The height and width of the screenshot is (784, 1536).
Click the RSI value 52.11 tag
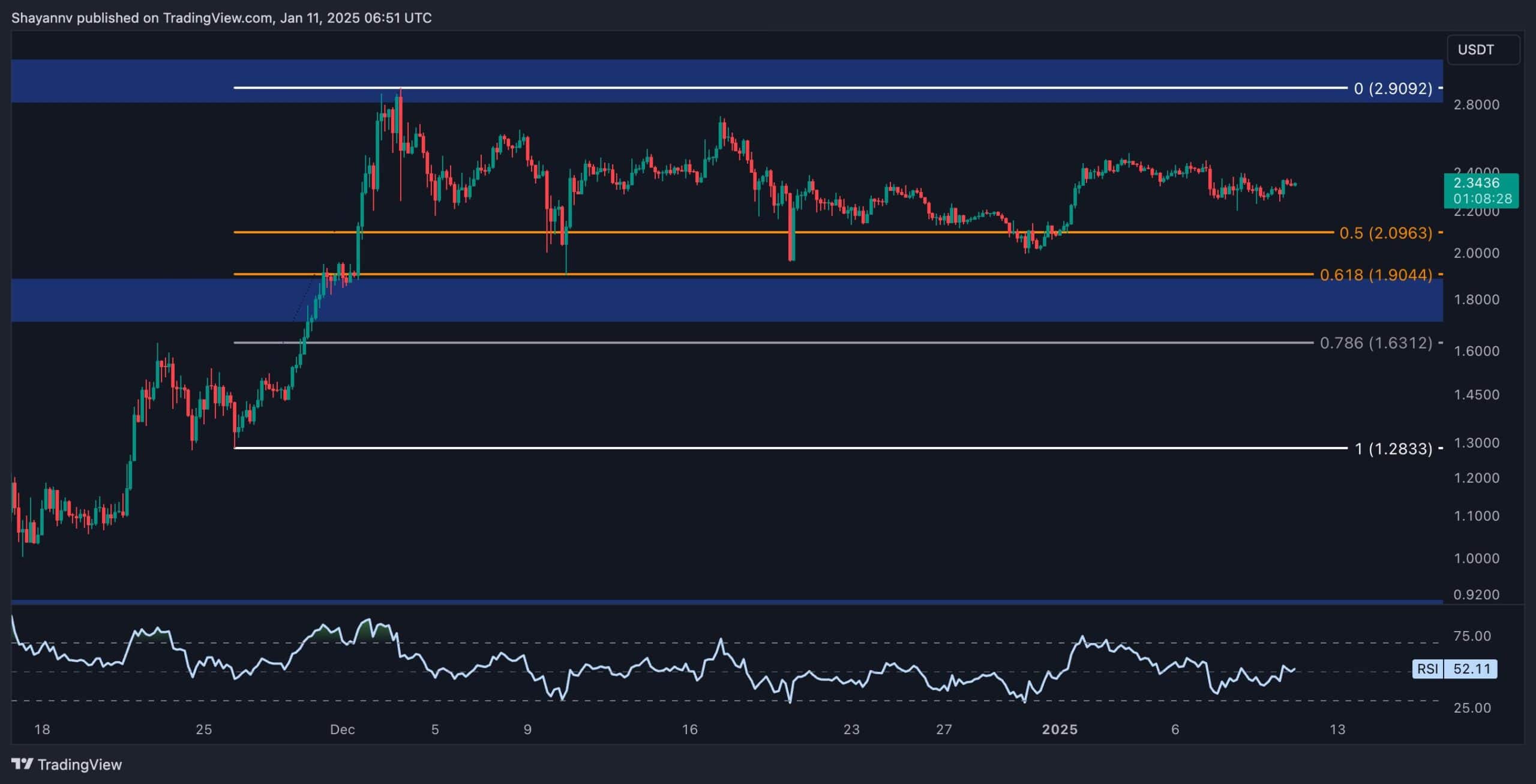[1471, 668]
